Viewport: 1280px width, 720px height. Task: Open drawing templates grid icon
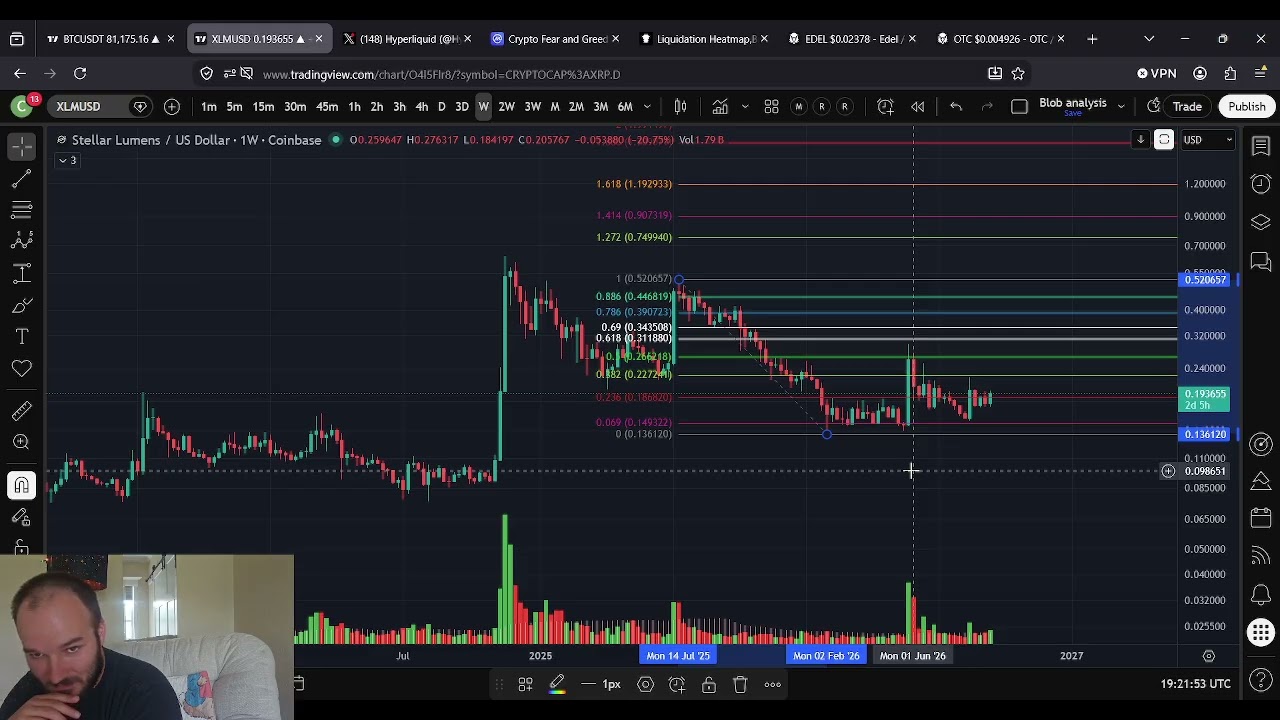(x=525, y=684)
